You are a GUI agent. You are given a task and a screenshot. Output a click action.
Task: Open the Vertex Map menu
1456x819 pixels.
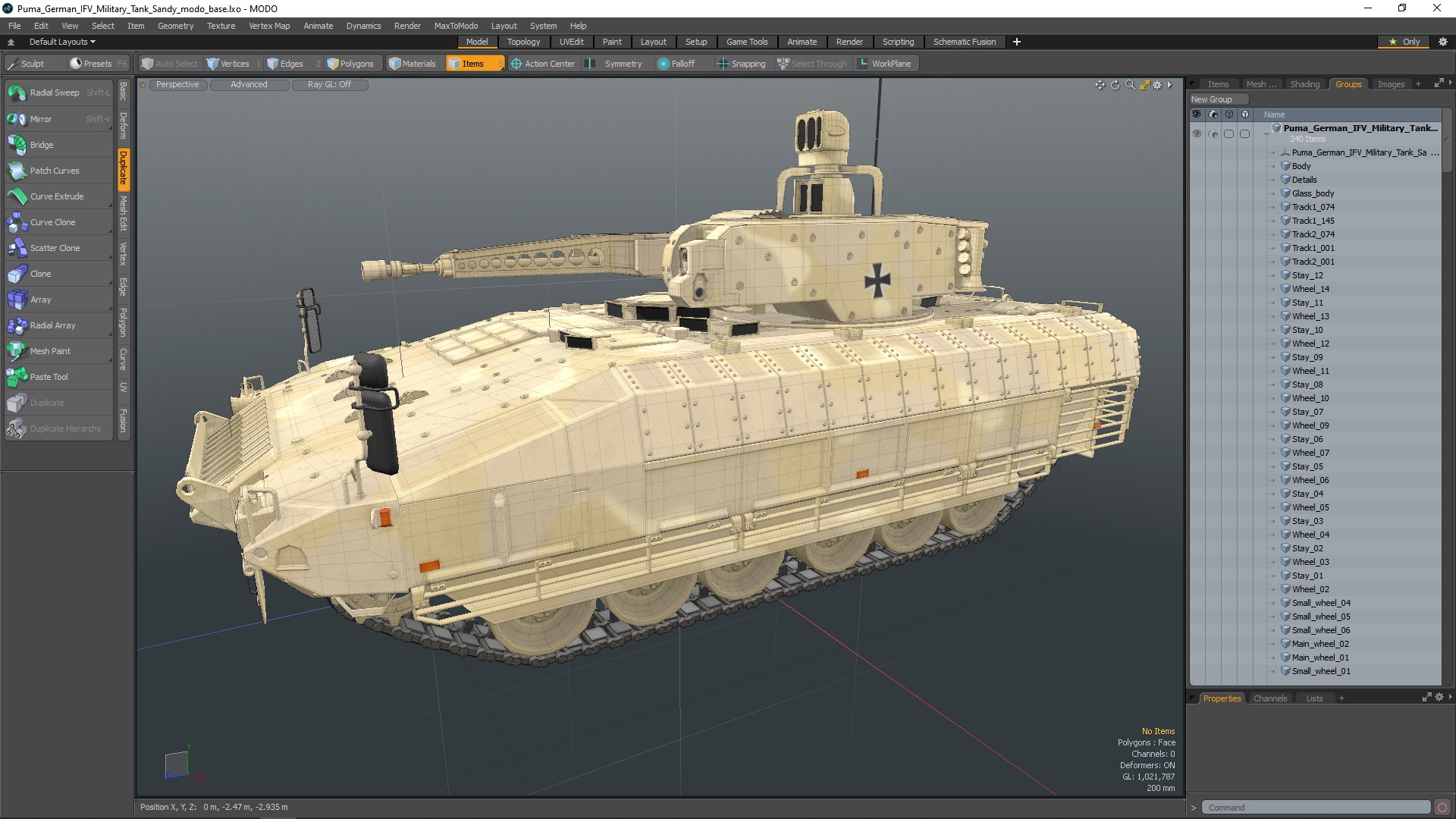(269, 26)
